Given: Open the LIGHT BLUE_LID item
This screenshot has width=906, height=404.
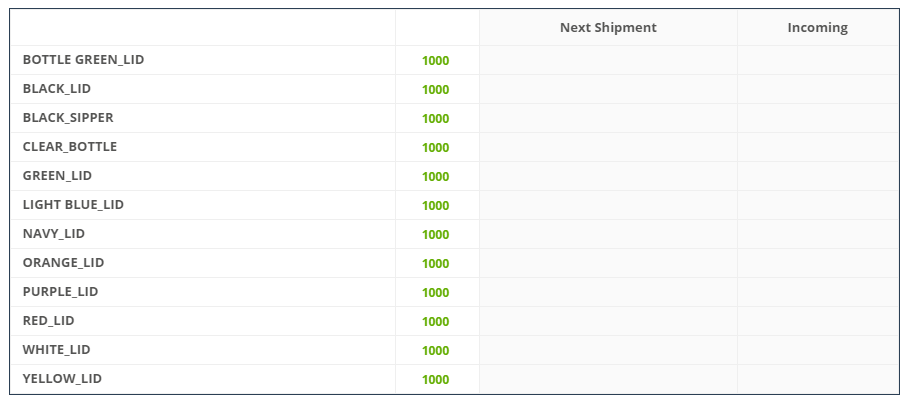Looking at the screenshot, I should 73,204.
